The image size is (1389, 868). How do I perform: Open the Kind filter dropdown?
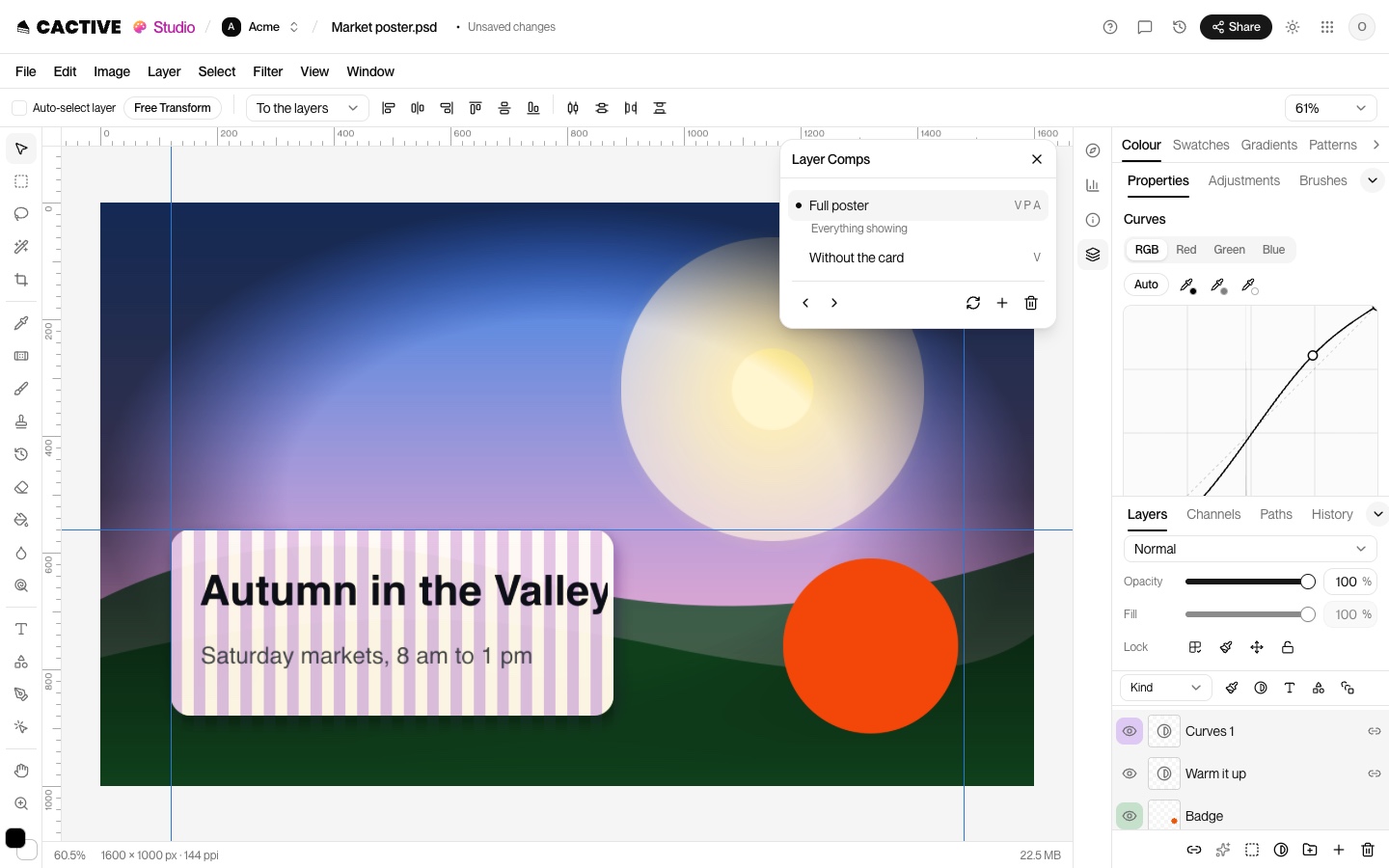coord(1166,688)
